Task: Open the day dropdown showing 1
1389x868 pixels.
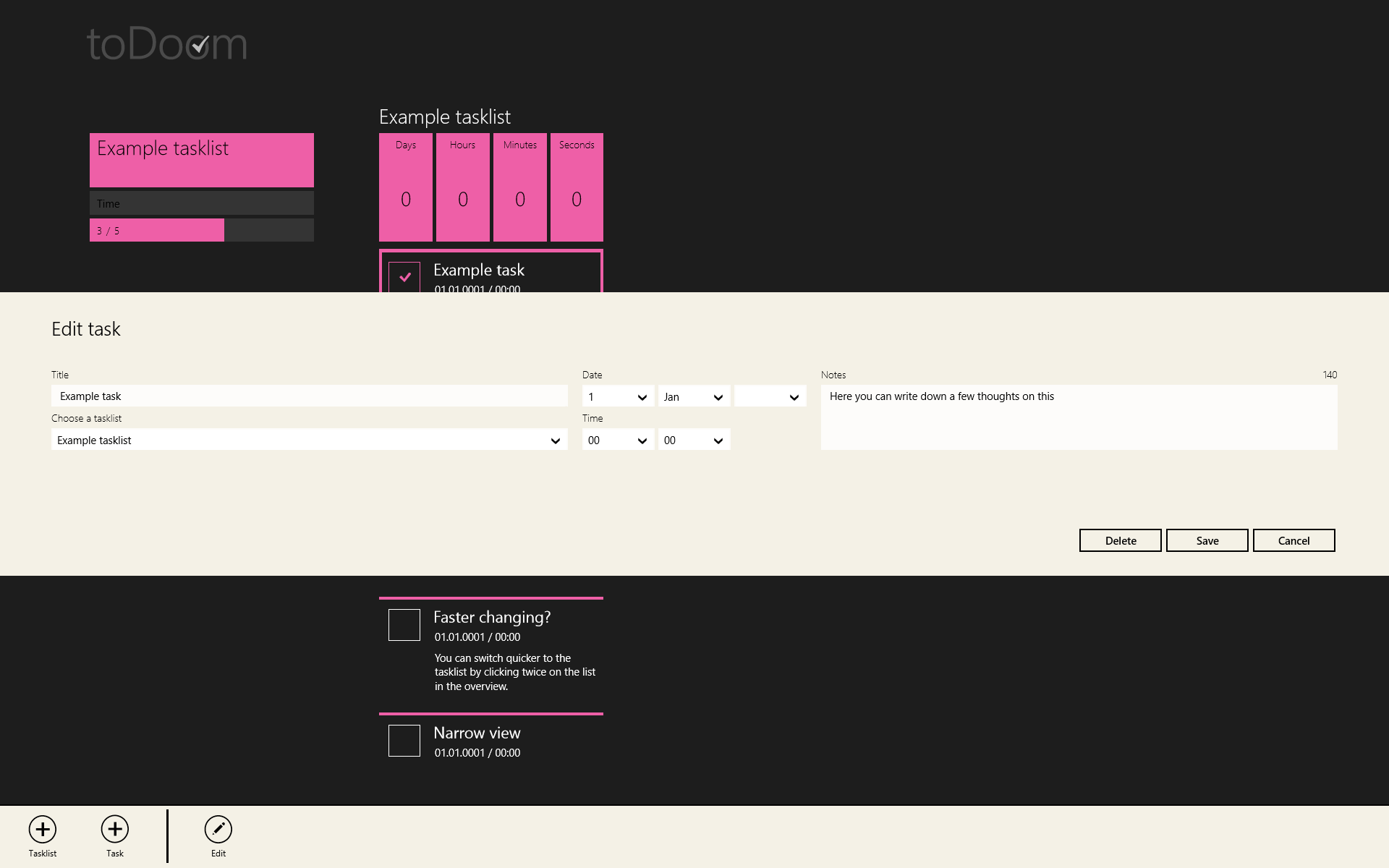Action: tap(618, 396)
